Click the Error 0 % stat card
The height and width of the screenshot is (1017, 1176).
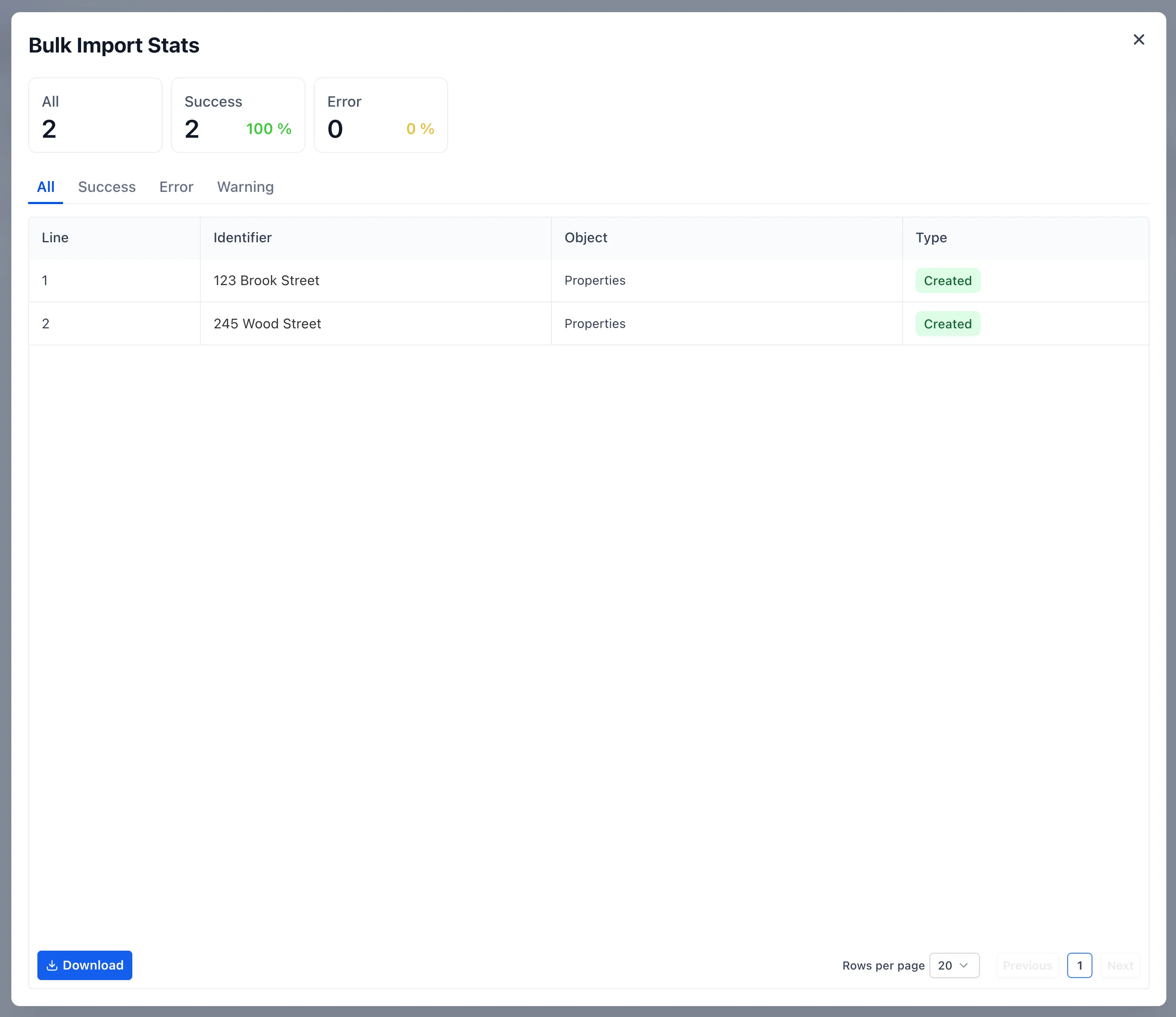[380, 115]
